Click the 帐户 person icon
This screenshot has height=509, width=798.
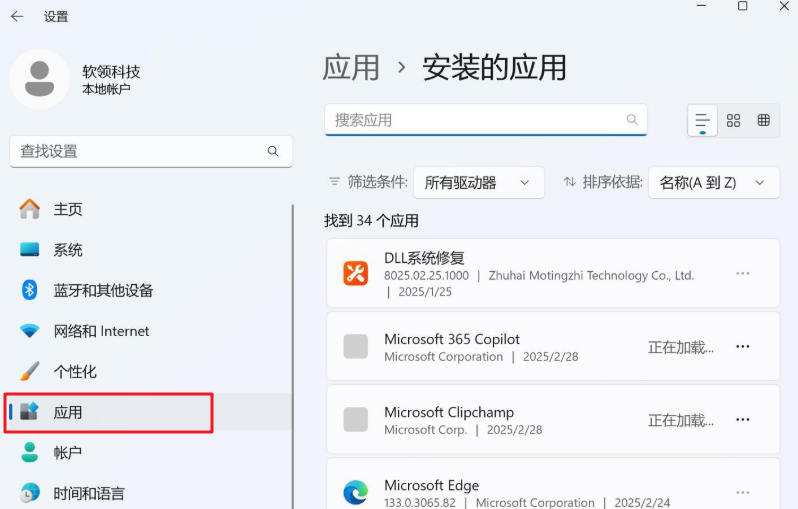tap(30, 452)
